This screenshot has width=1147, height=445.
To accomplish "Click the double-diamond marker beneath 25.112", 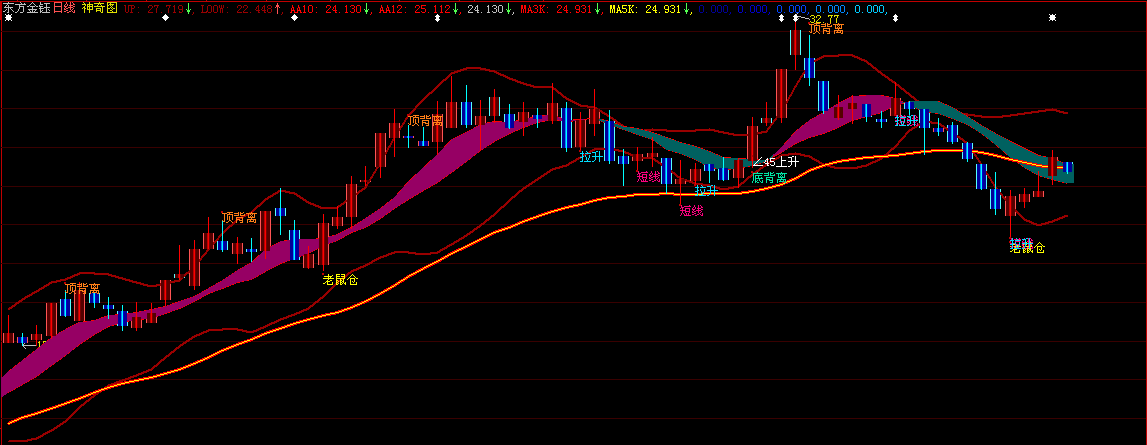I will pyautogui.click(x=437, y=18).
